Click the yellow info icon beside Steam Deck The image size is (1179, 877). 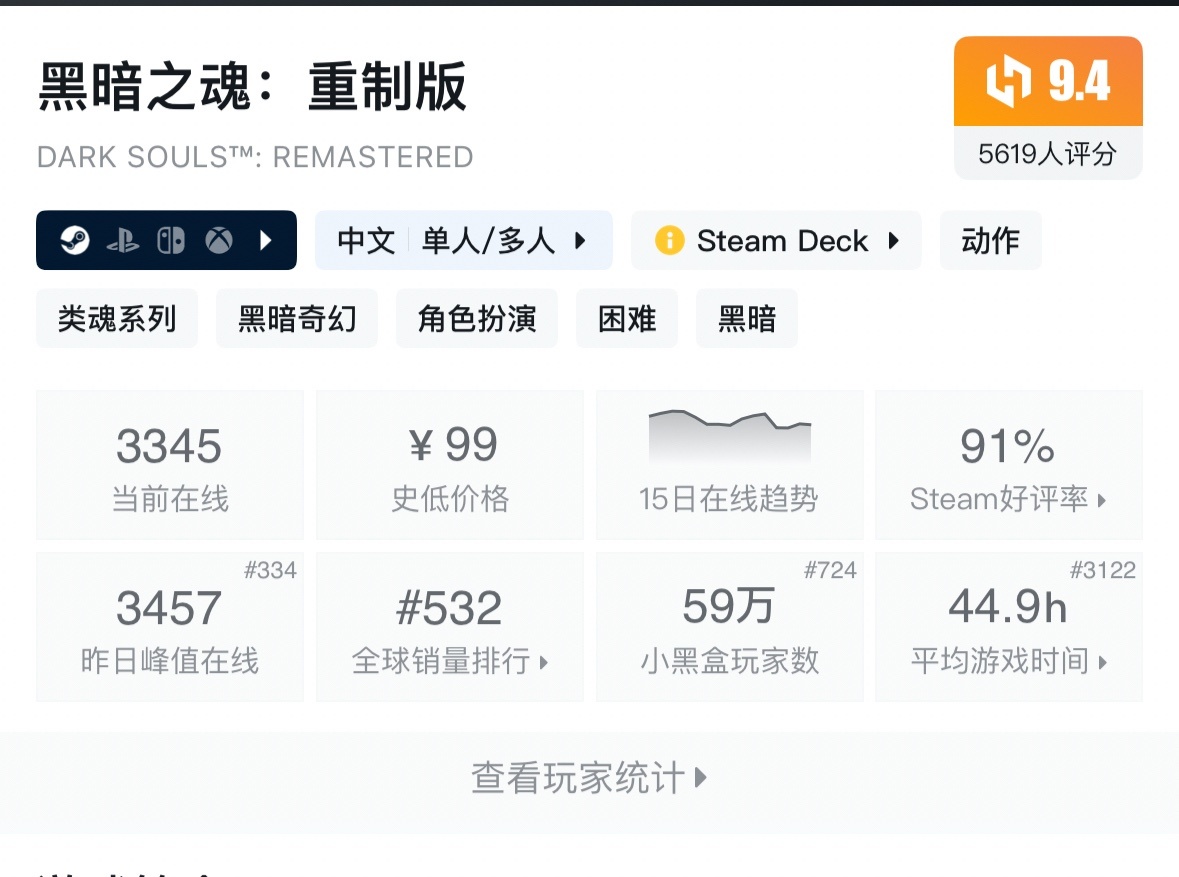click(671, 240)
